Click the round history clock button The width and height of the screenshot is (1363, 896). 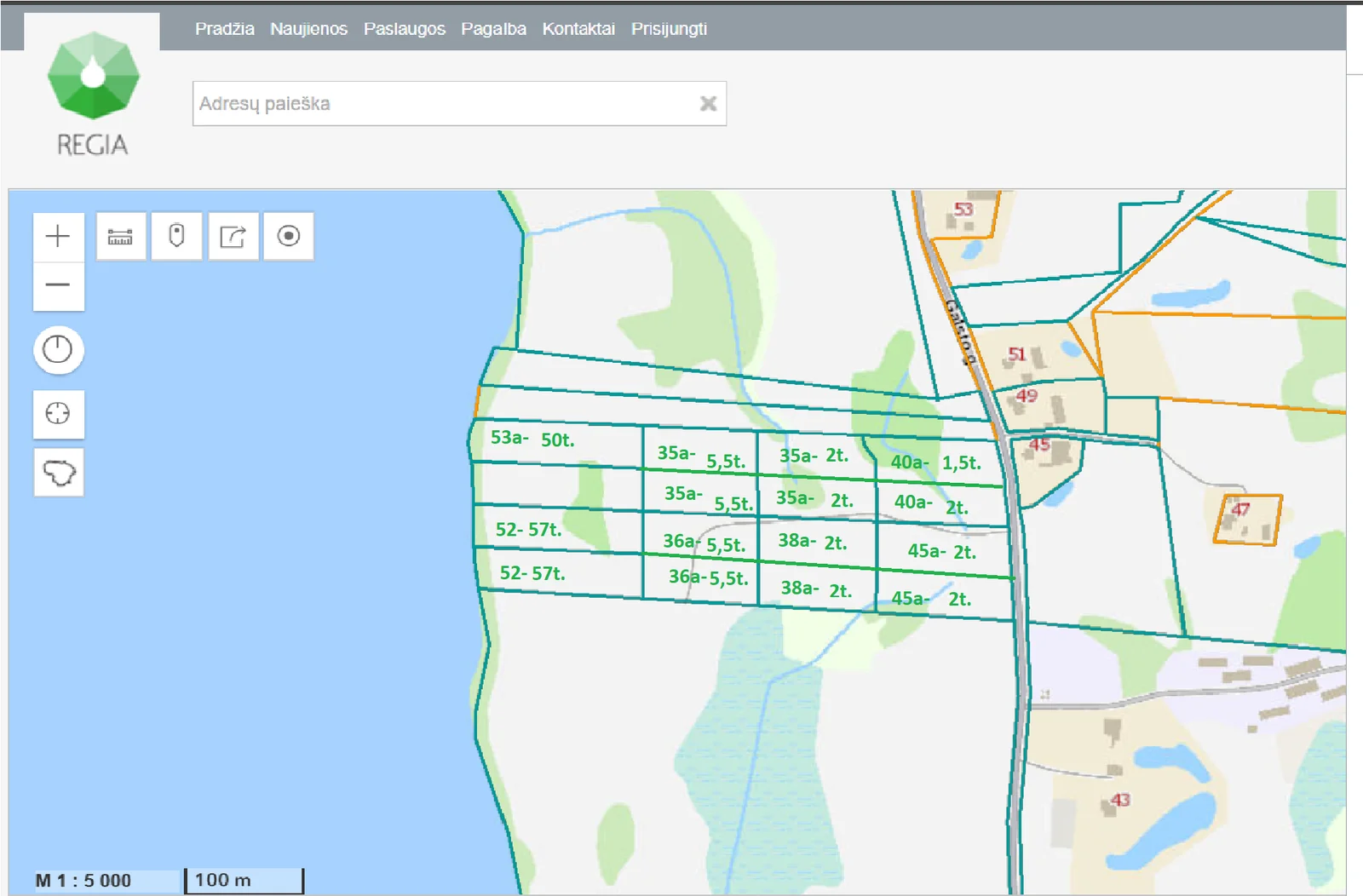click(x=58, y=349)
